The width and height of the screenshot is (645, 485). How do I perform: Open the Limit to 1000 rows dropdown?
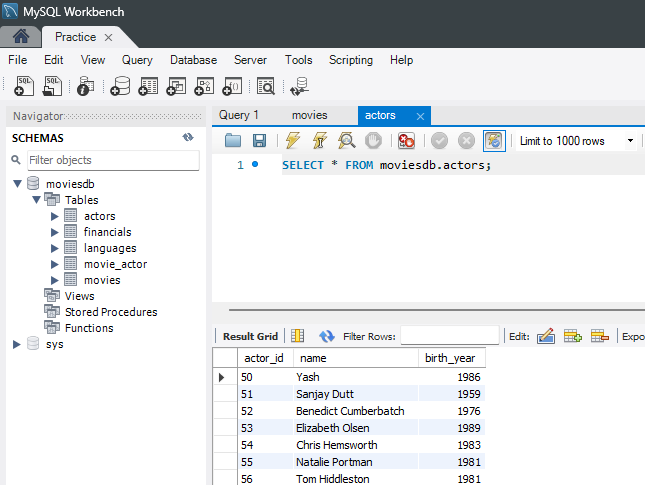(x=630, y=141)
